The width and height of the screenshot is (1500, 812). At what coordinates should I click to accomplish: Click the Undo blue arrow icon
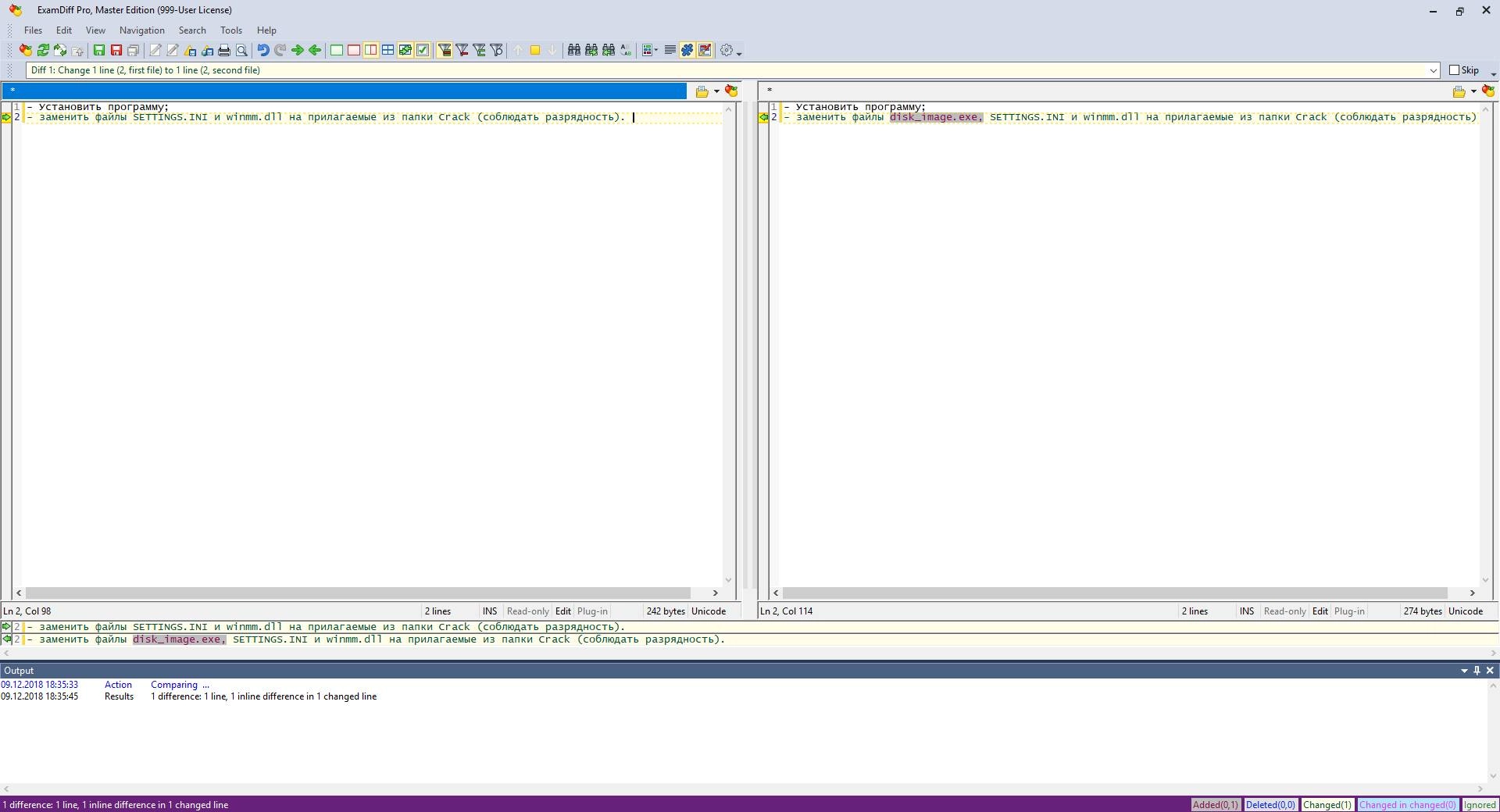[263, 50]
